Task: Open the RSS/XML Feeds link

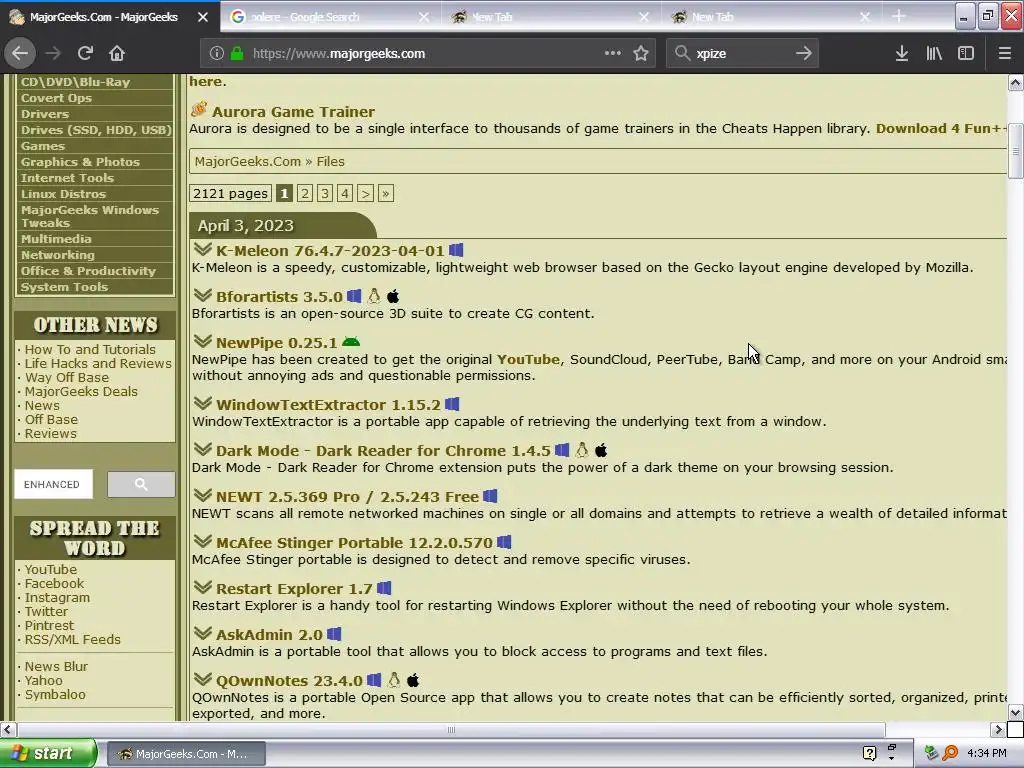Action: [72, 639]
